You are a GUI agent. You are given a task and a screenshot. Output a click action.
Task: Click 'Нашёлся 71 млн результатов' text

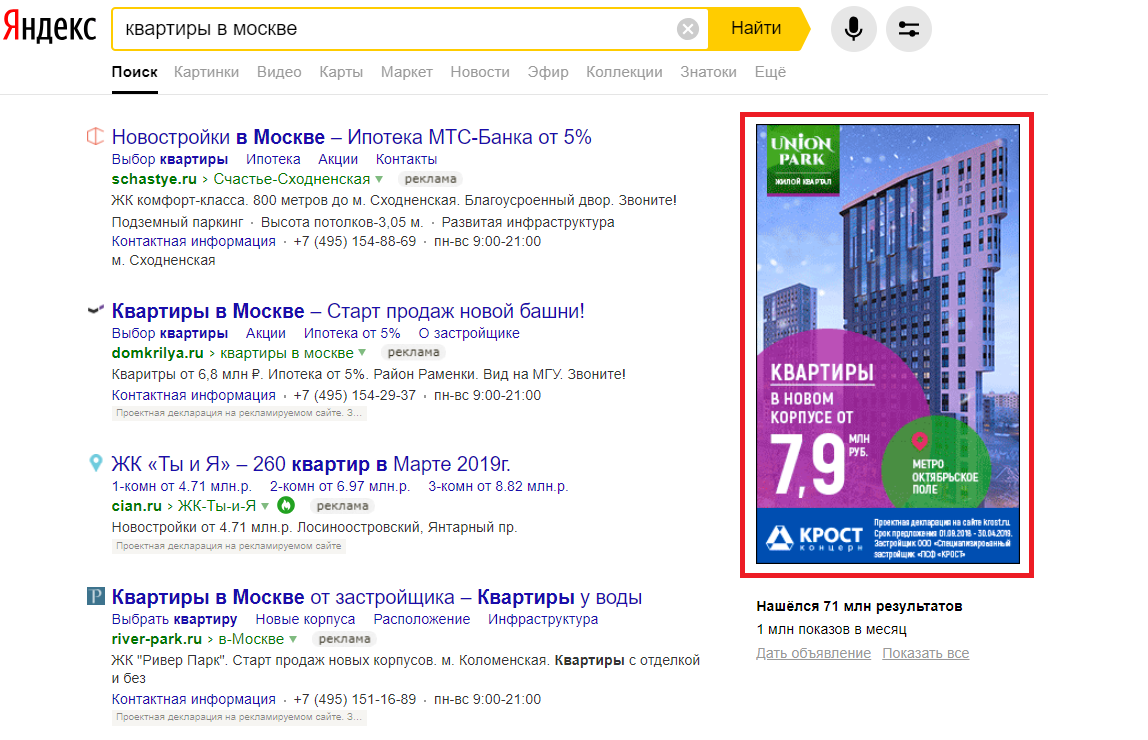(860, 606)
